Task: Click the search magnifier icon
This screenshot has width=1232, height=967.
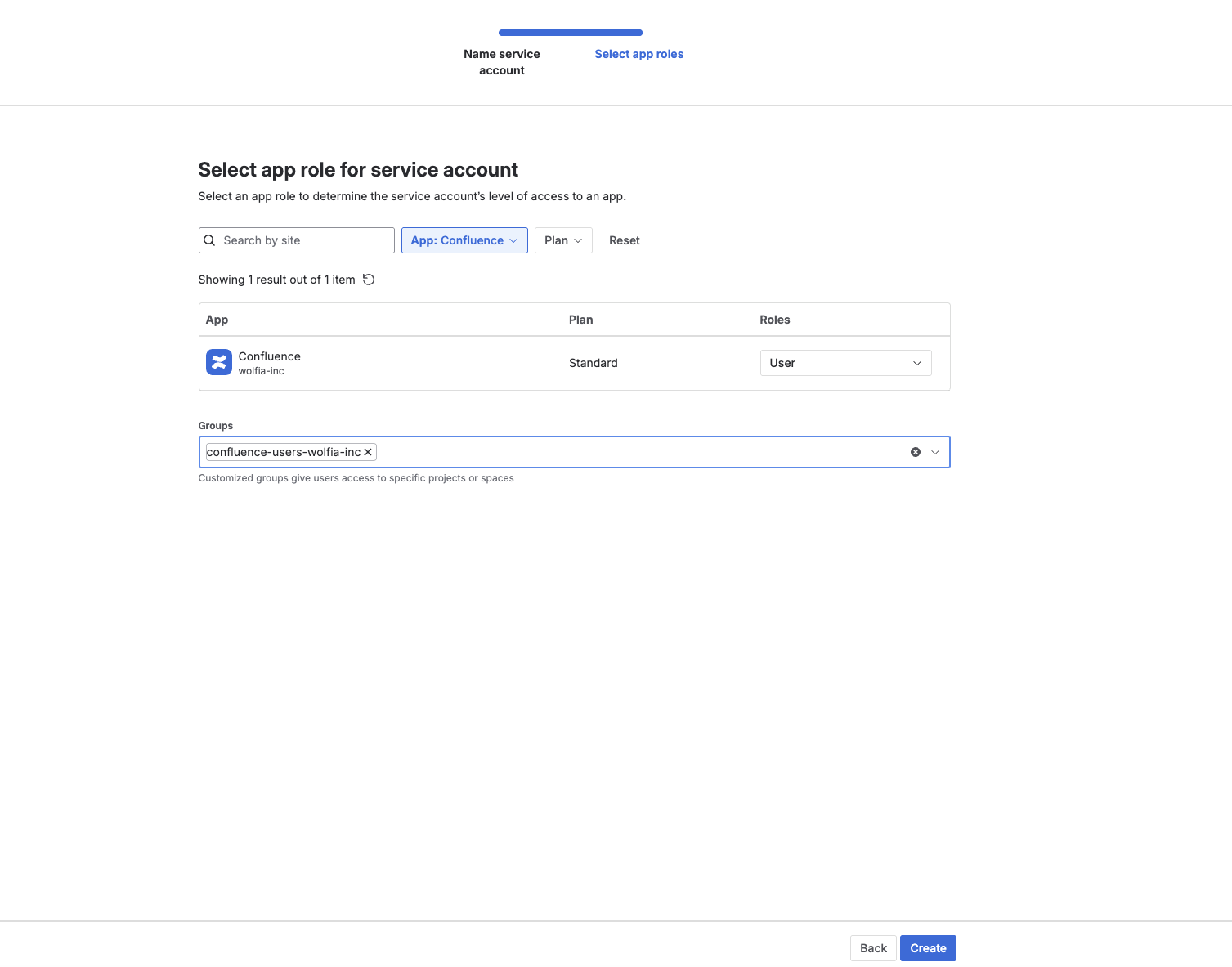Action: pyautogui.click(x=209, y=240)
